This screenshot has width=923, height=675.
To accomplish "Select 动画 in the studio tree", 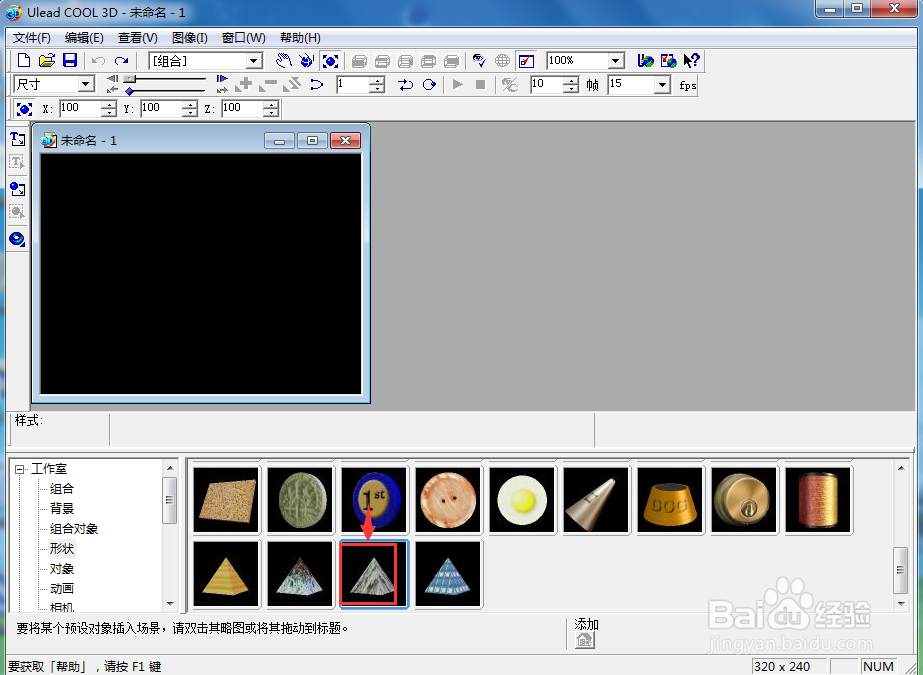I will click(x=62, y=588).
